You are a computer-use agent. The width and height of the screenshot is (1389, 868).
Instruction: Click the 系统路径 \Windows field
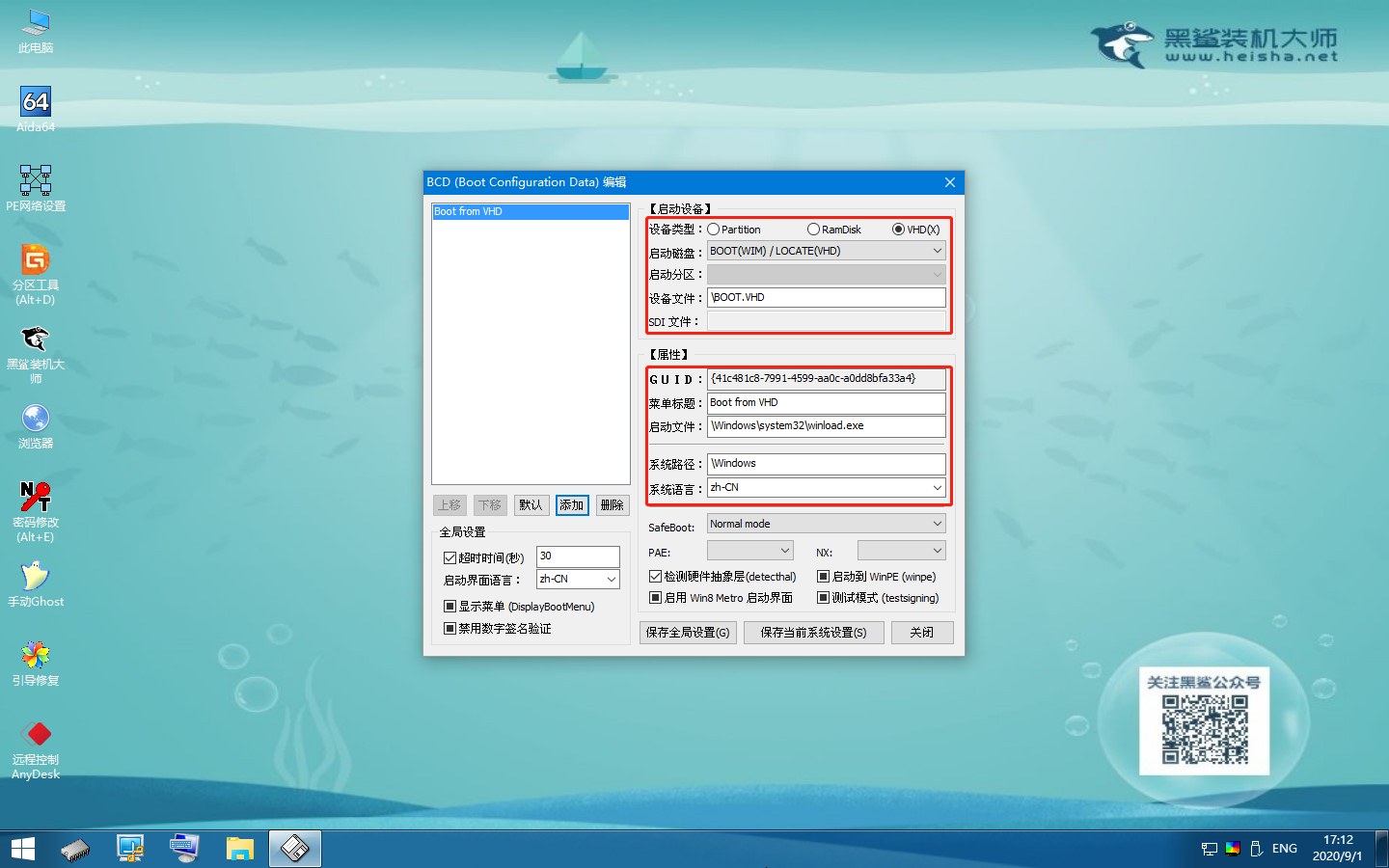pyautogui.click(x=827, y=464)
